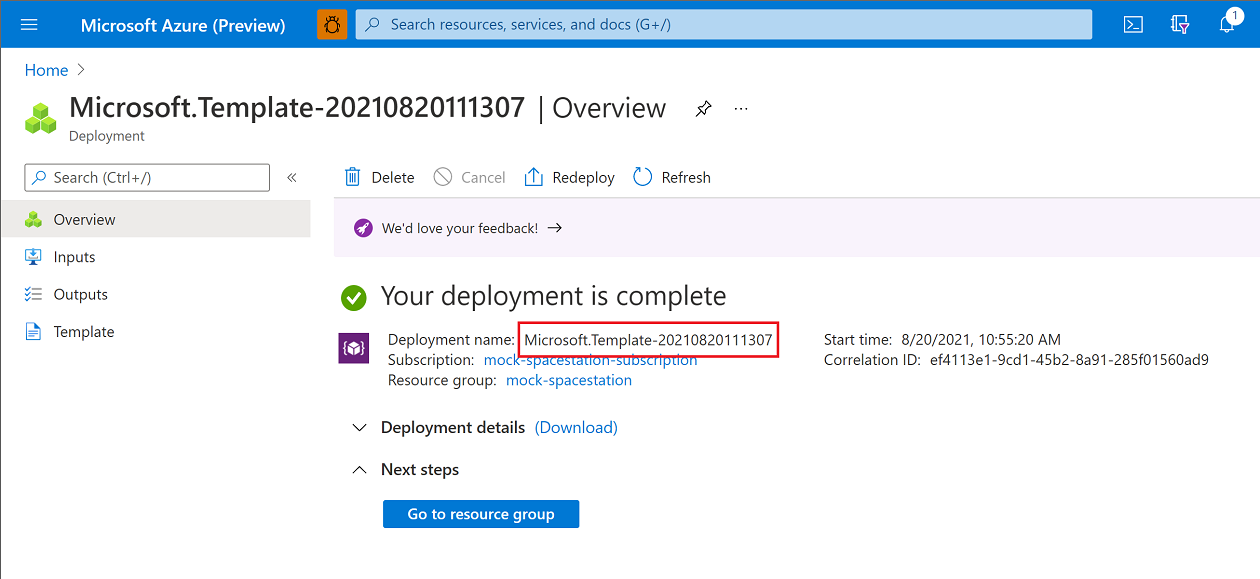Expand the Deployment details section
The height and width of the screenshot is (579, 1260).
click(x=359, y=427)
